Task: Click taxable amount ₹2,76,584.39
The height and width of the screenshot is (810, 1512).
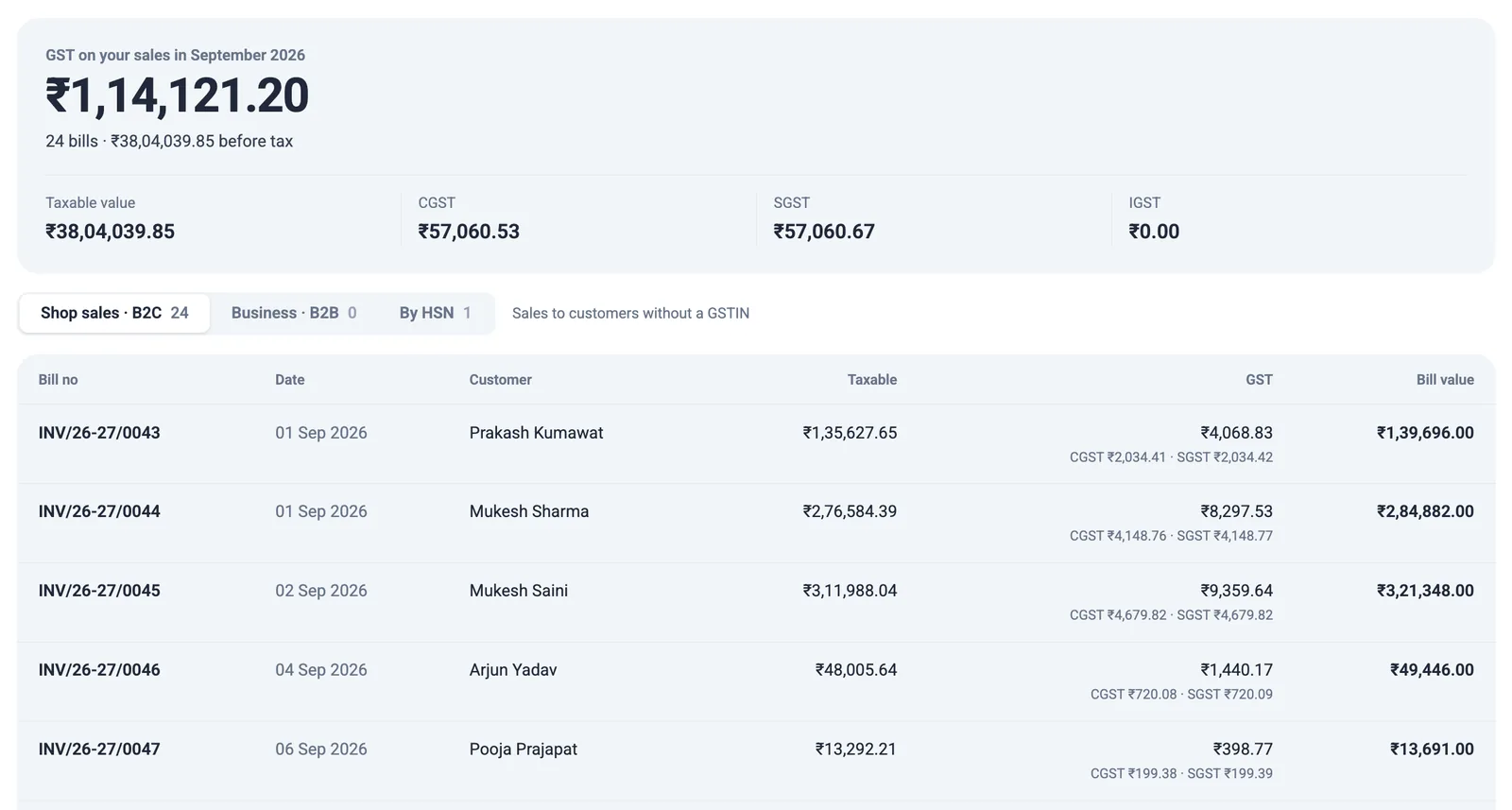Action: tap(850, 511)
